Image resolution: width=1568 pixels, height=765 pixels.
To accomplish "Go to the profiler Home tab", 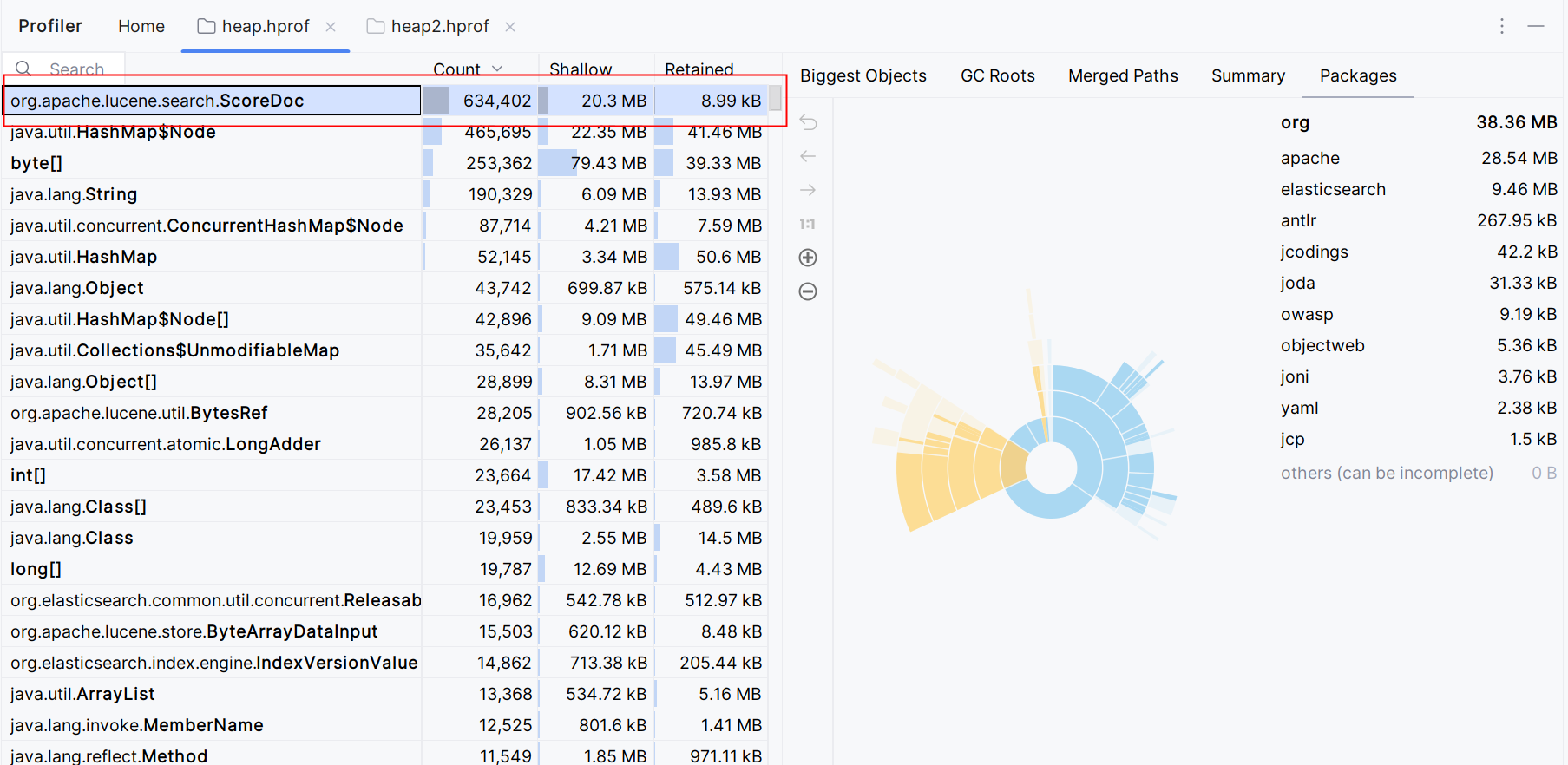I will coord(141,27).
